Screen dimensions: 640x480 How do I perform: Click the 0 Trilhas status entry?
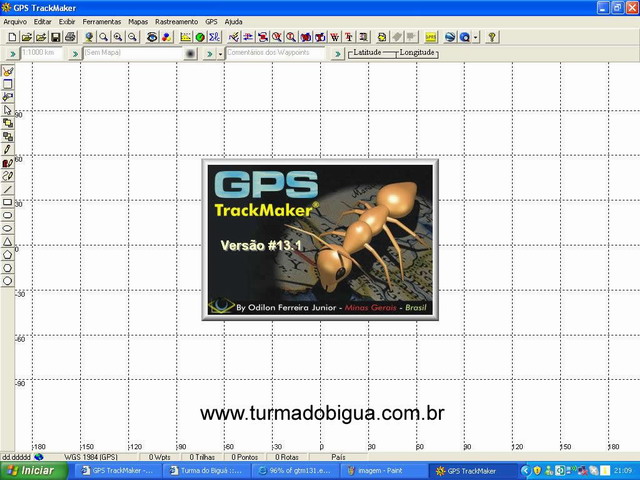[x=202, y=457]
